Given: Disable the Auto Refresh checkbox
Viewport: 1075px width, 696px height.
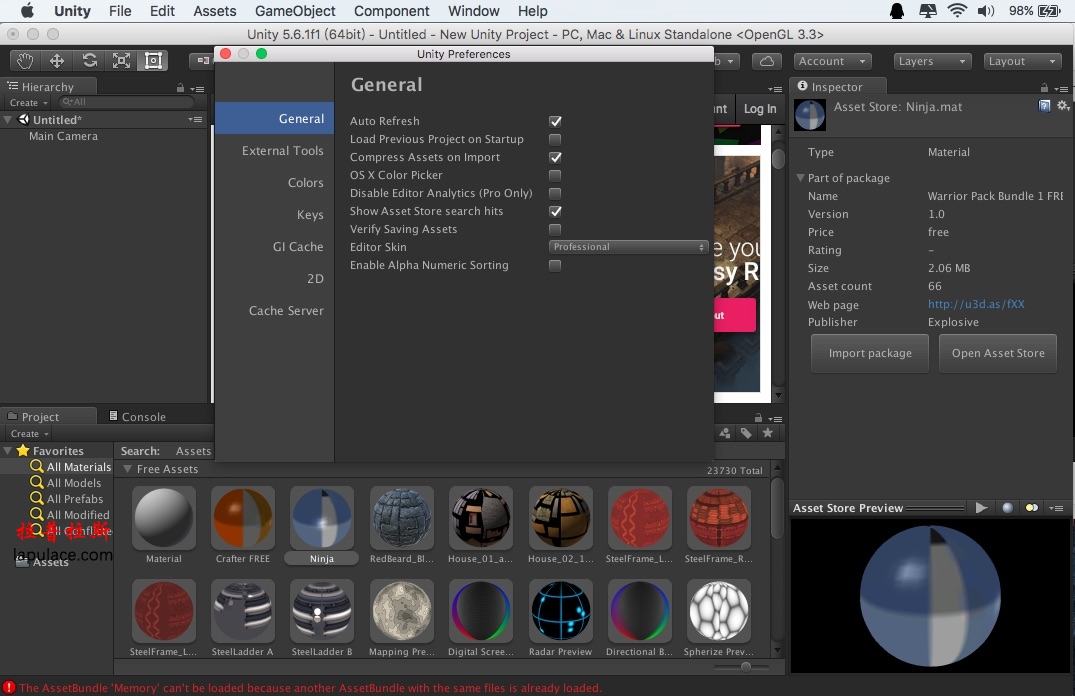Looking at the screenshot, I should (555, 121).
